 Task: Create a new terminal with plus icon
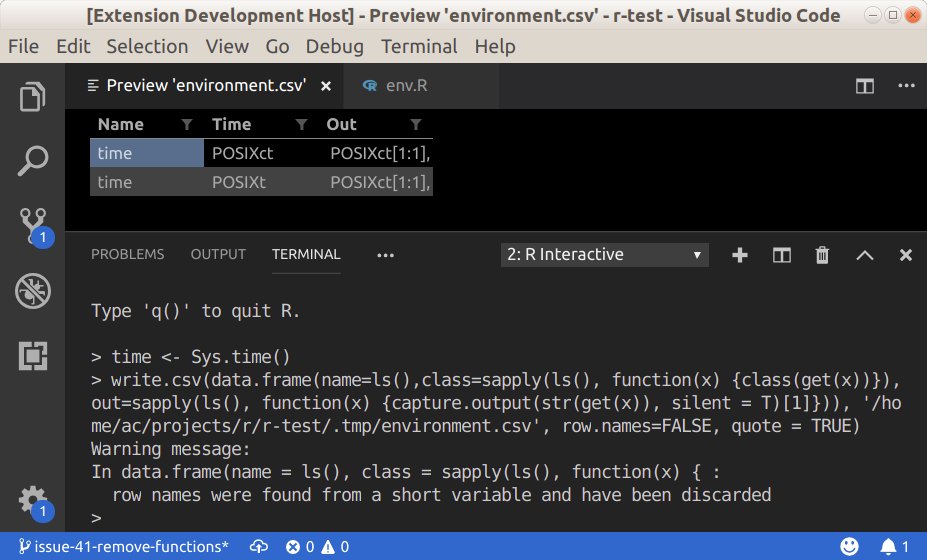(740, 255)
